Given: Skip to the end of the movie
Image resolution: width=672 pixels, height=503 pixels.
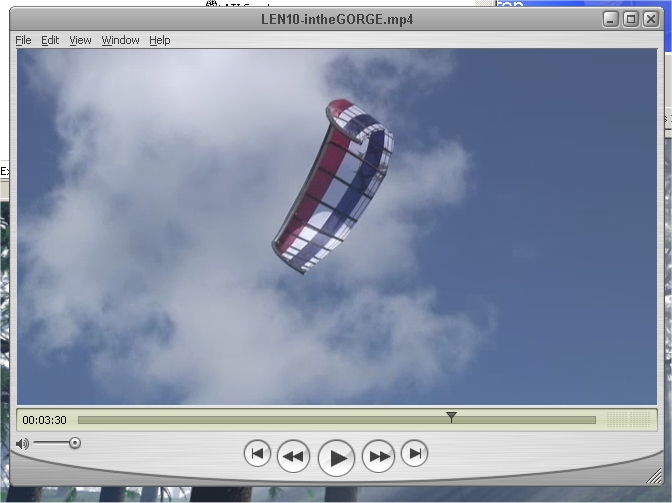Looking at the screenshot, I should [414, 454].
